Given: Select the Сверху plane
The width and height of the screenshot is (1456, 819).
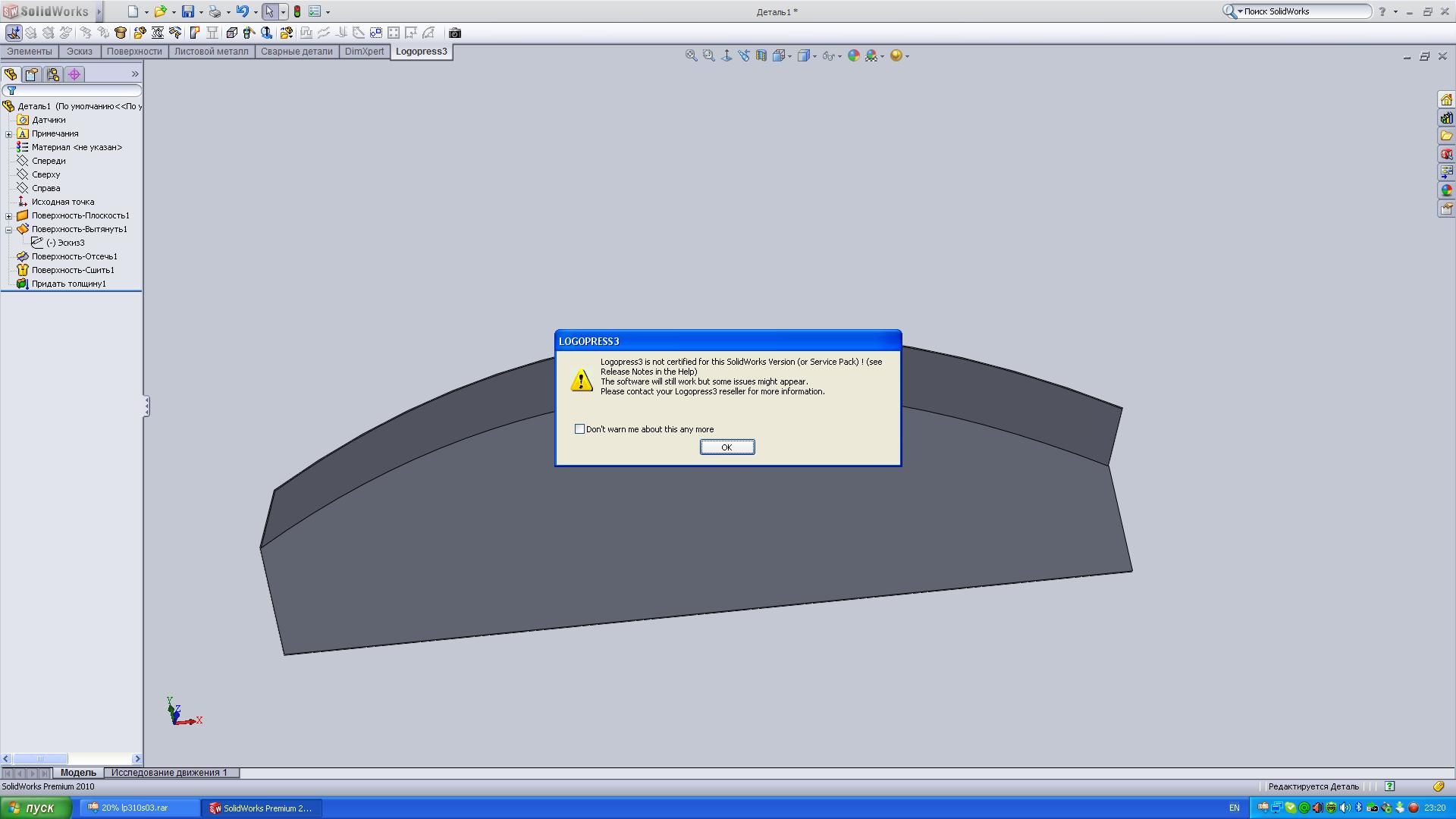Looking at the screenshot, I should (x=45, y=174).
